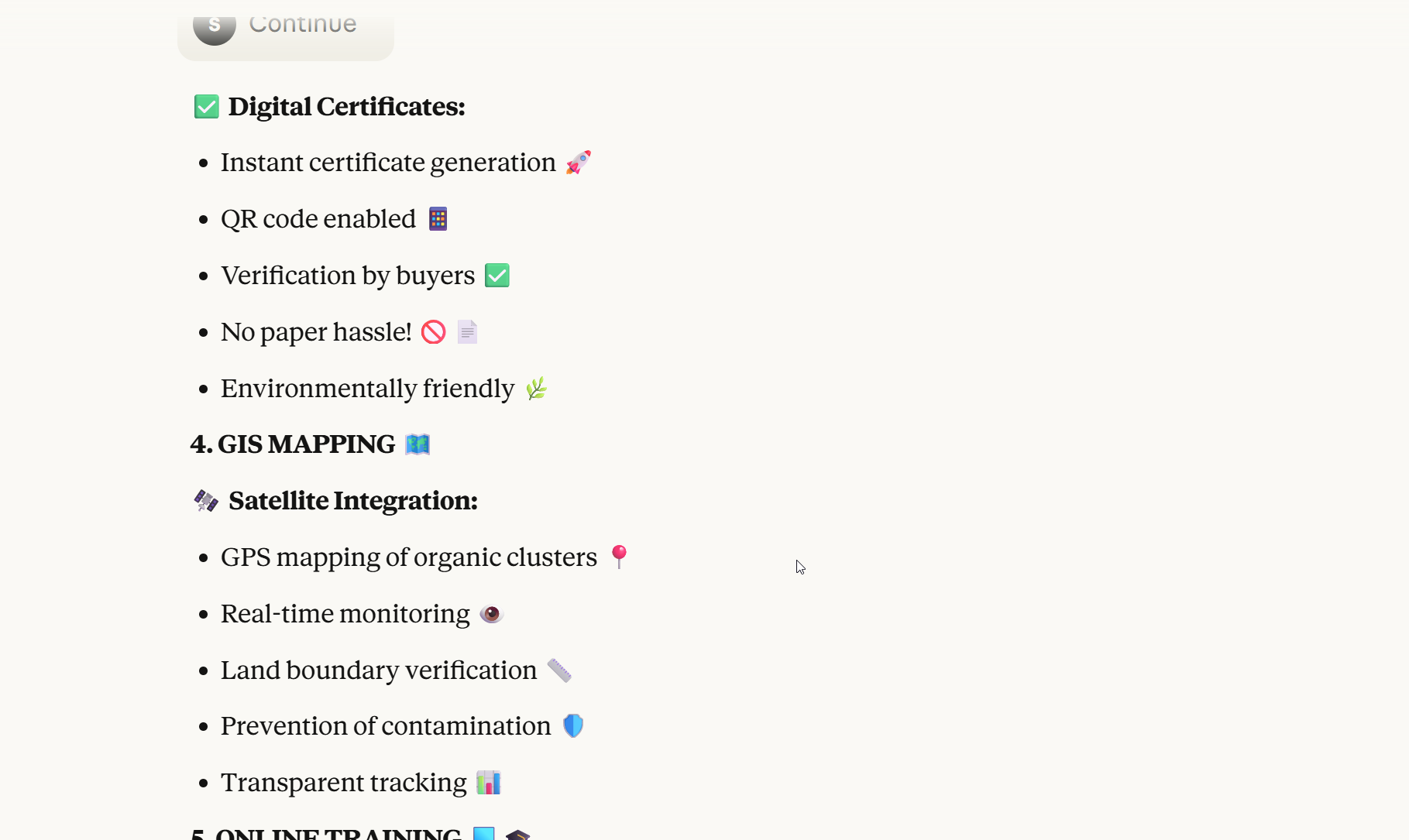Viewport: 1409px width, 840px height.
Task: Click the S user avatar
Action: coord(214,26)
